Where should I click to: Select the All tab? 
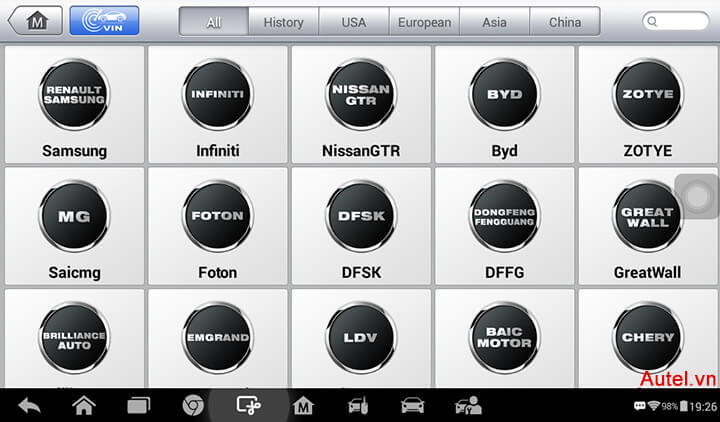(x=214, y=22)
